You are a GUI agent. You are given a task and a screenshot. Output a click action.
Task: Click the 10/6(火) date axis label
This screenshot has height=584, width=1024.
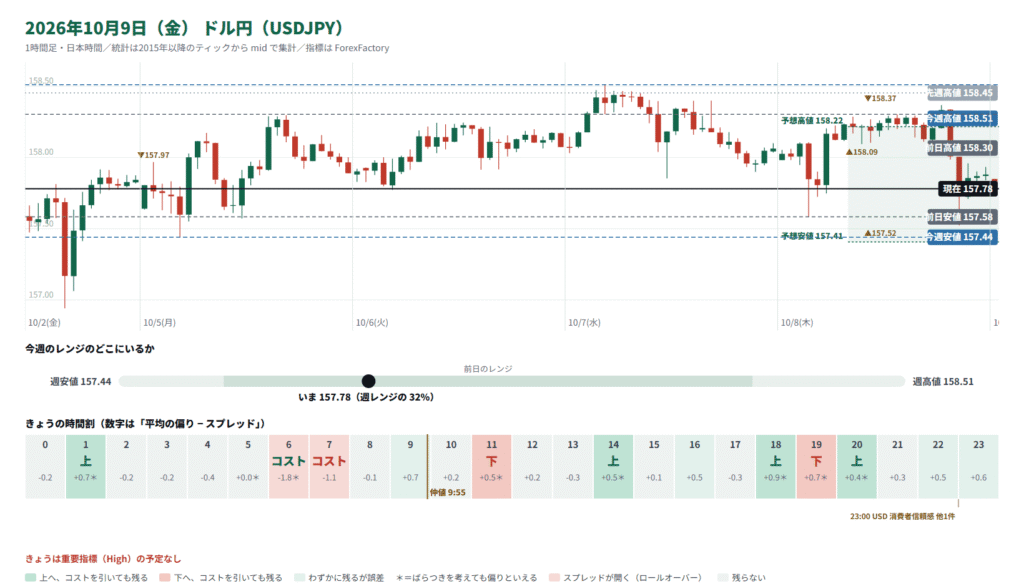pos(372,323)
